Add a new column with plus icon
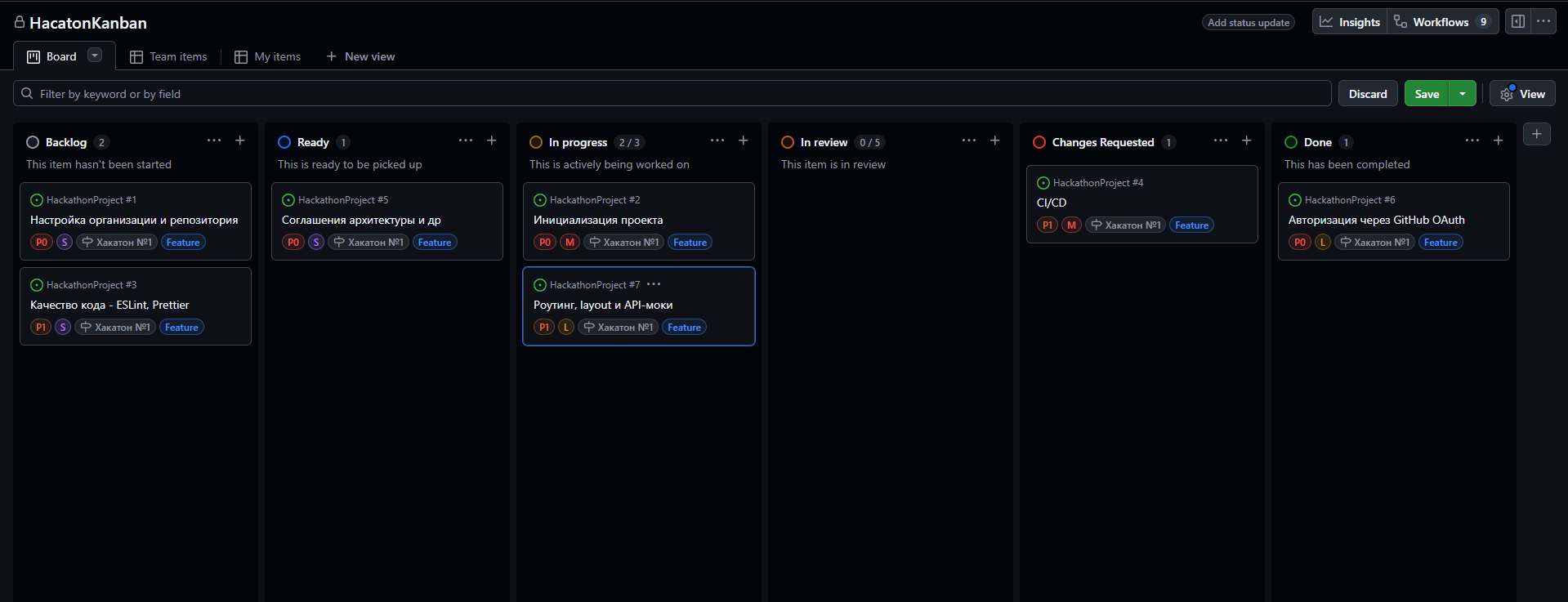 point(1536,134)
